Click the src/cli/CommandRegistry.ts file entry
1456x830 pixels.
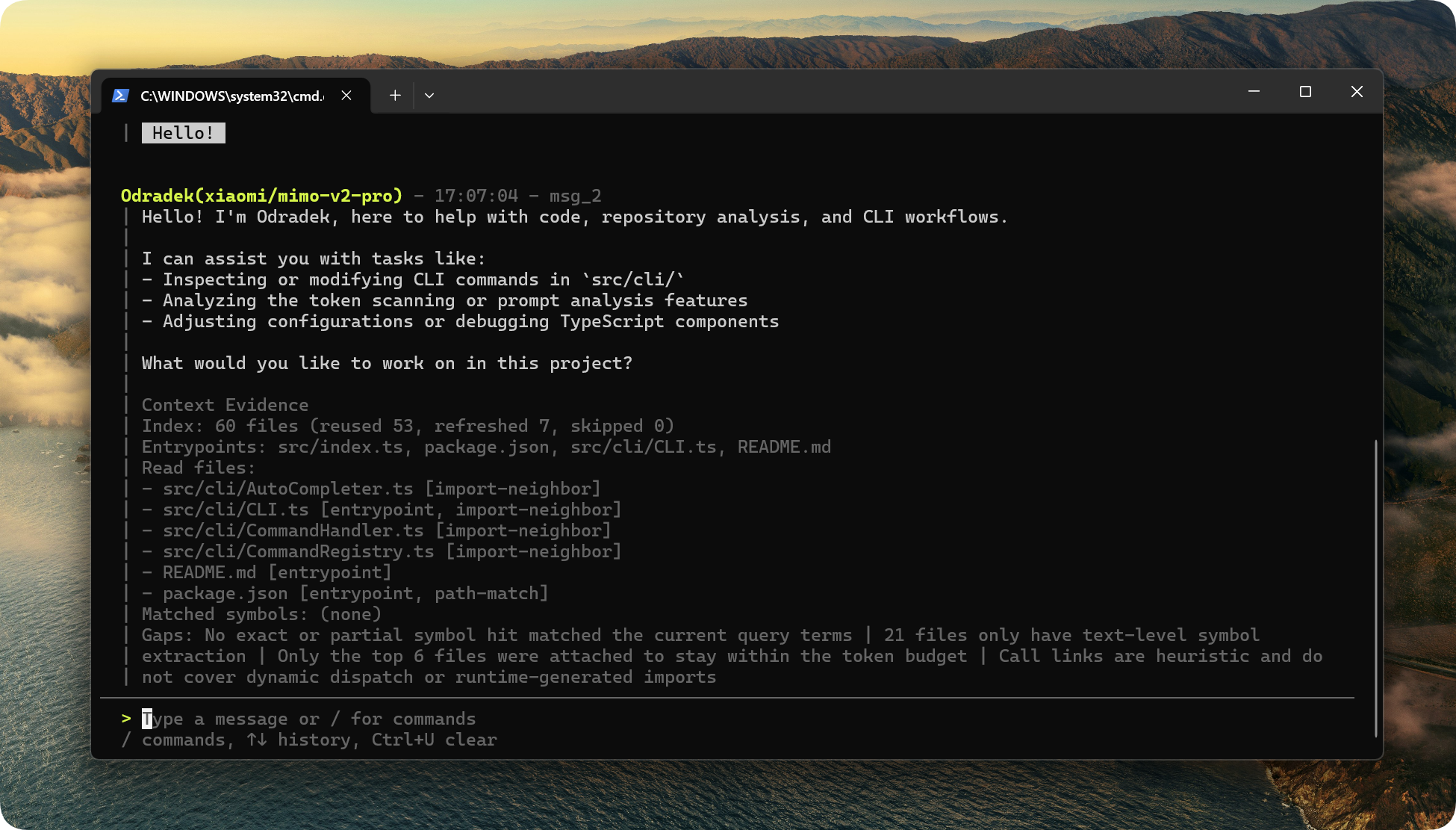[298, 551]
